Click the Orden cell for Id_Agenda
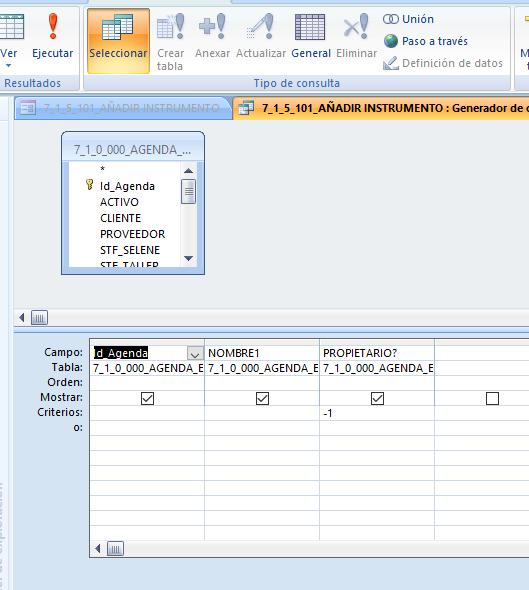The height and width of the screenshot is (590, 529). 147,383
